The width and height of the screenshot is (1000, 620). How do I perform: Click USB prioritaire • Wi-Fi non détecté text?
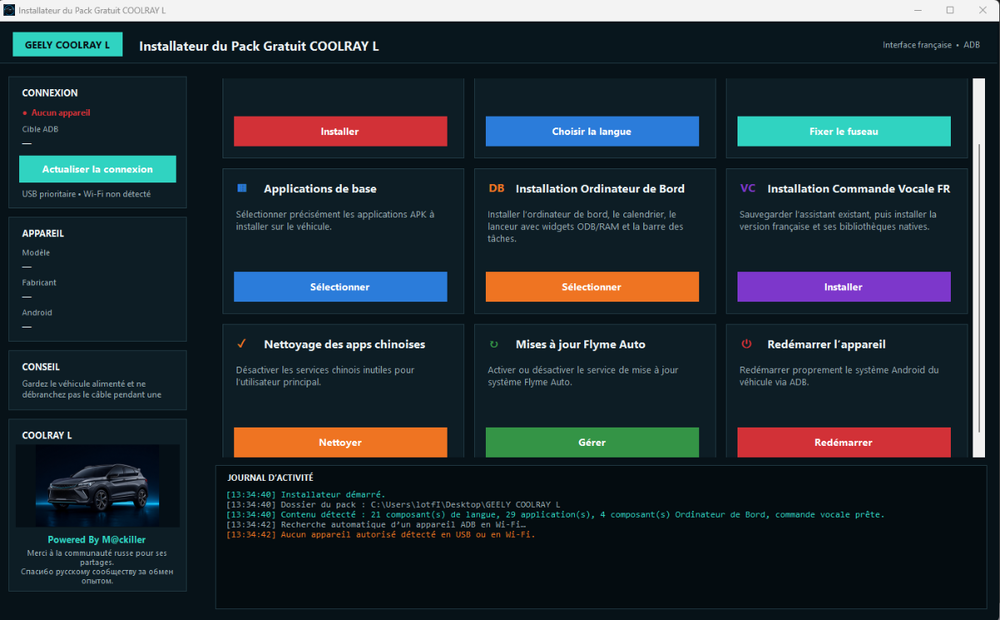[87, 194]
